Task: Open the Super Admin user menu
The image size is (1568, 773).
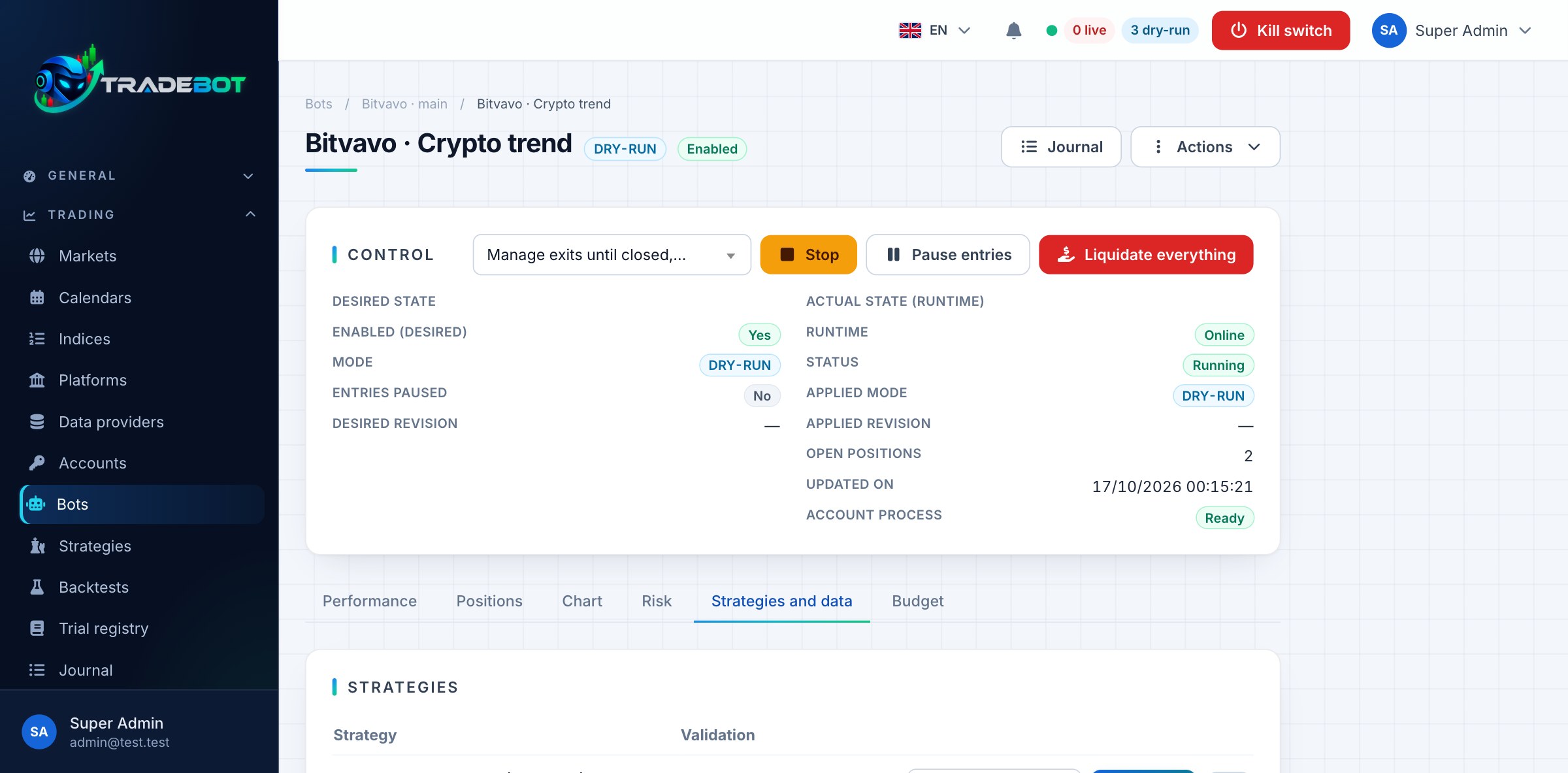Action: pyautogui.click(x=1452, y=31)
